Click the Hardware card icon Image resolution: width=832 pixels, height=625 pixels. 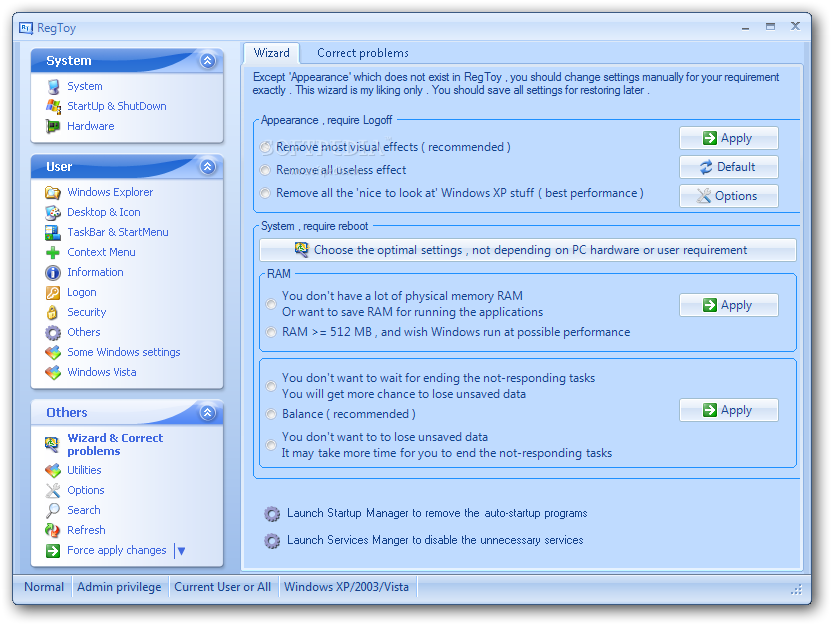(53, 126)
